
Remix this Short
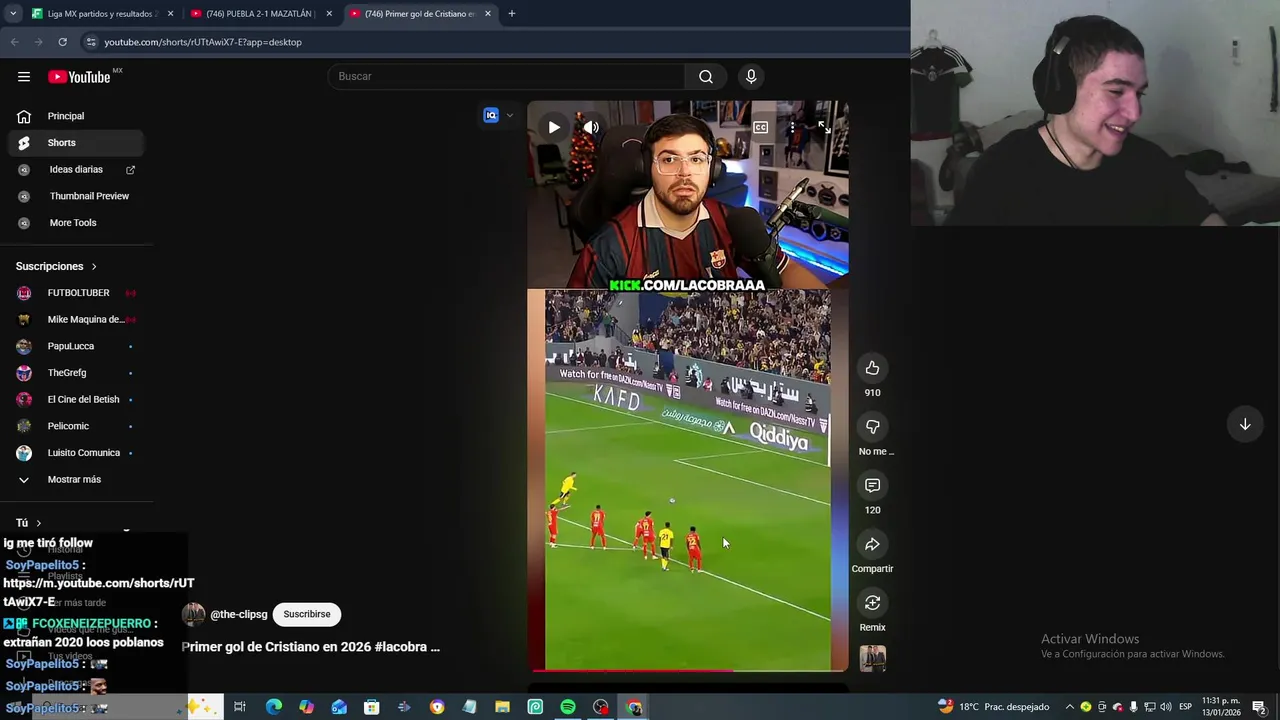click(872, 603)
